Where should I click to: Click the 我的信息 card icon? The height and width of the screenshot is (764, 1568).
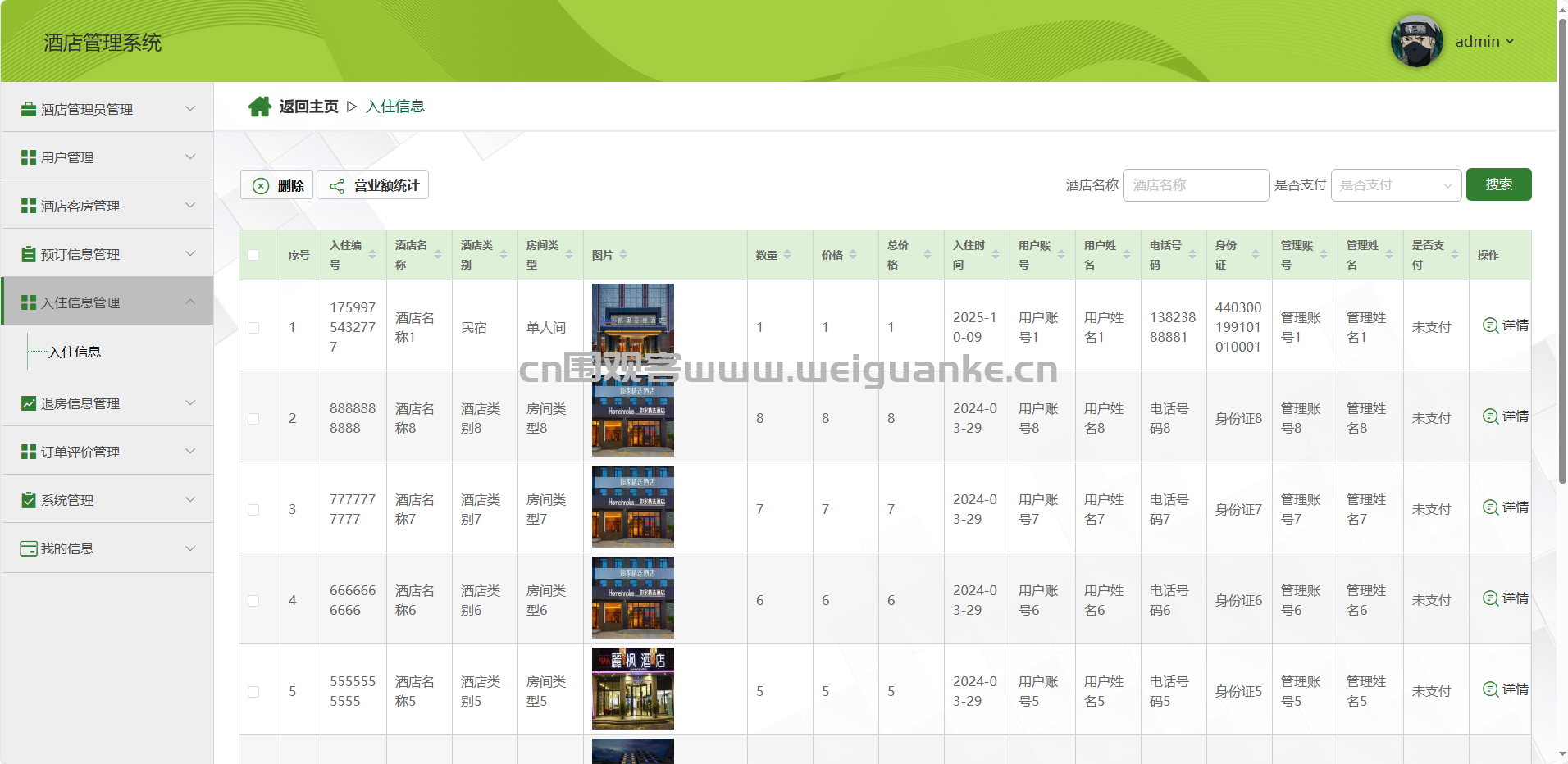click(x=29, y=548)
